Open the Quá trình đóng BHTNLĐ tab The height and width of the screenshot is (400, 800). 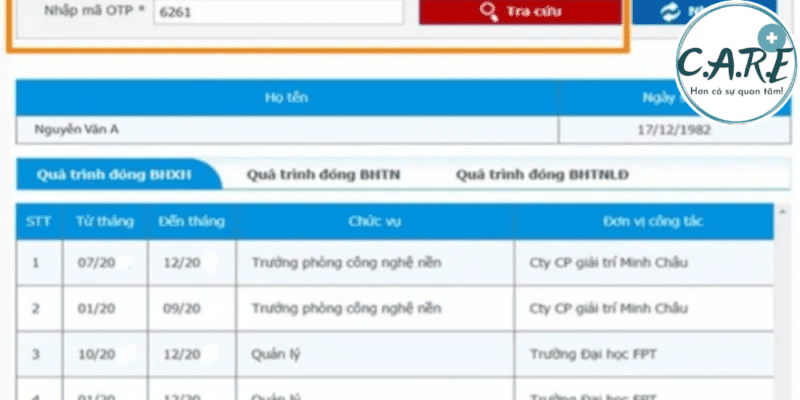pyautogui.click(x=542, y=175)
